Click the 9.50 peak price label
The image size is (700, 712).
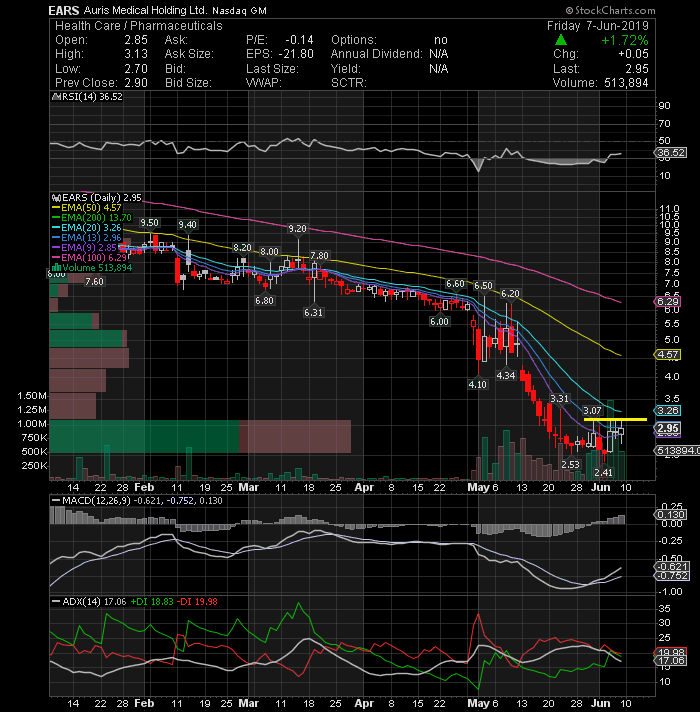[149, 222]
